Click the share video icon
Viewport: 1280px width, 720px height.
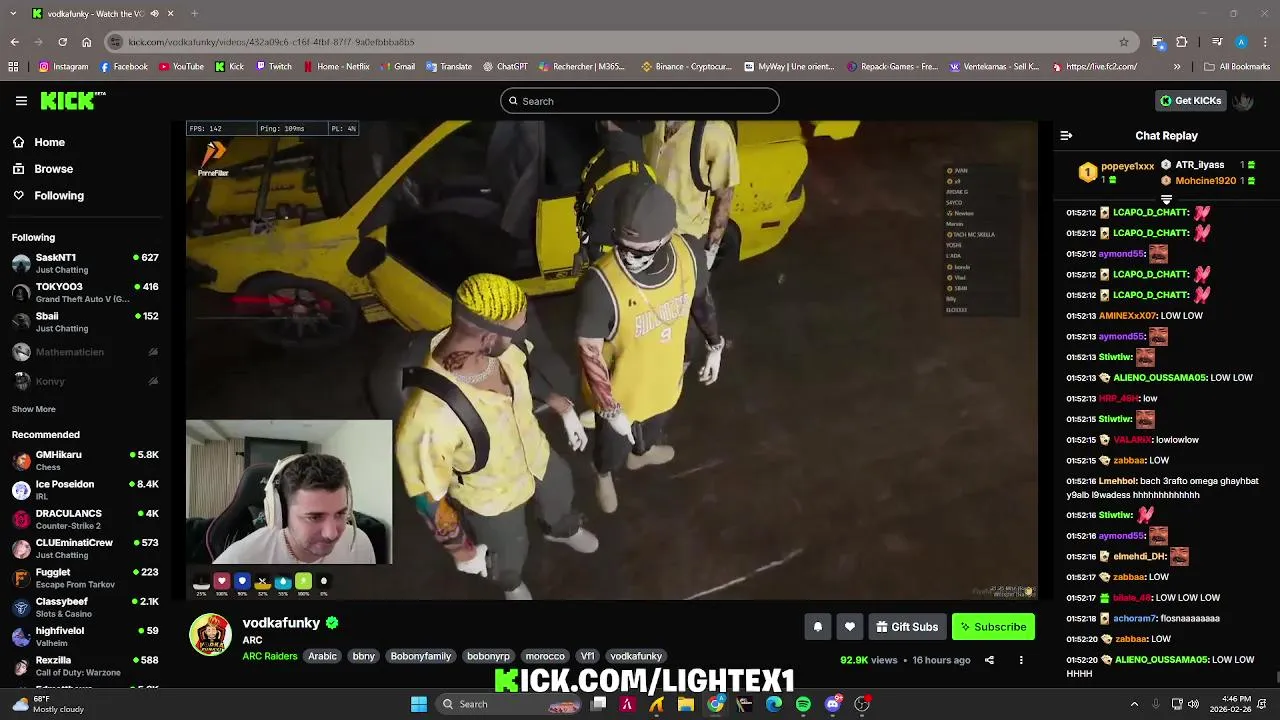pyautogui.click(x=989, y=660)
